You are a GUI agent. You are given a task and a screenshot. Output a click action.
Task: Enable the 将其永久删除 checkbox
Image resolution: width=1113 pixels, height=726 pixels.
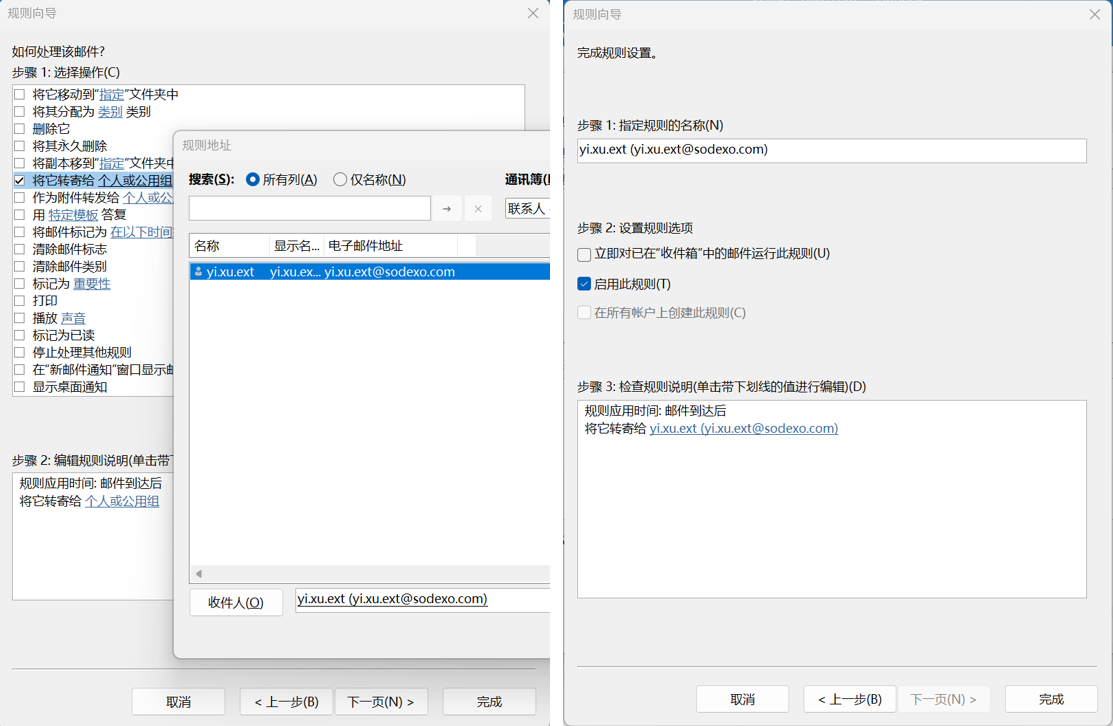click(x=19, y=146)
